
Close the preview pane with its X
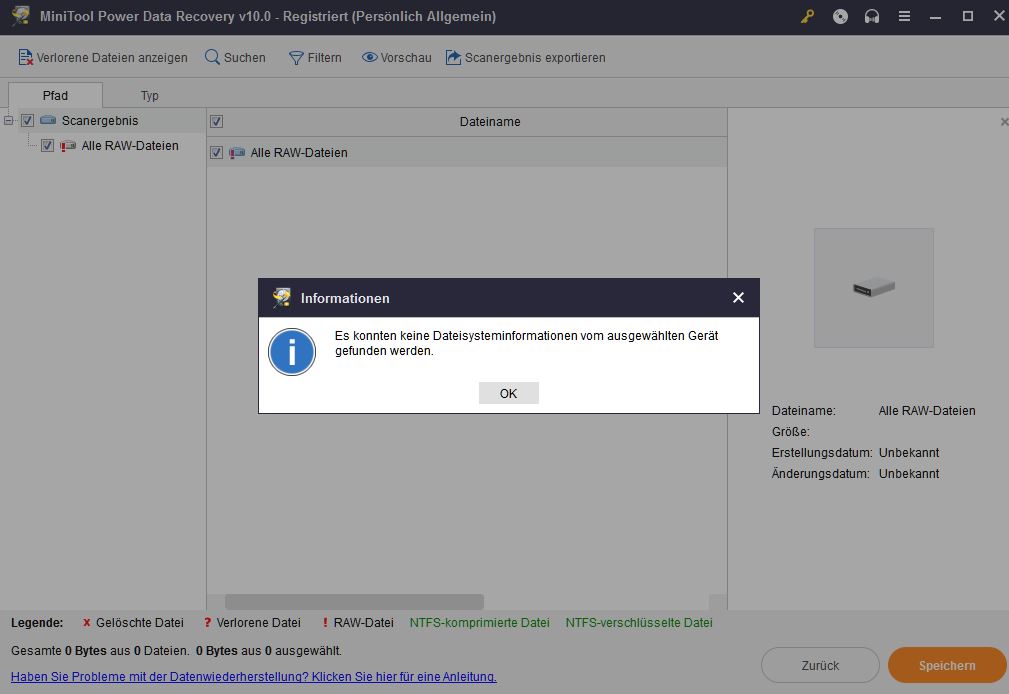pyautogui.click(x=1004, y=122)
